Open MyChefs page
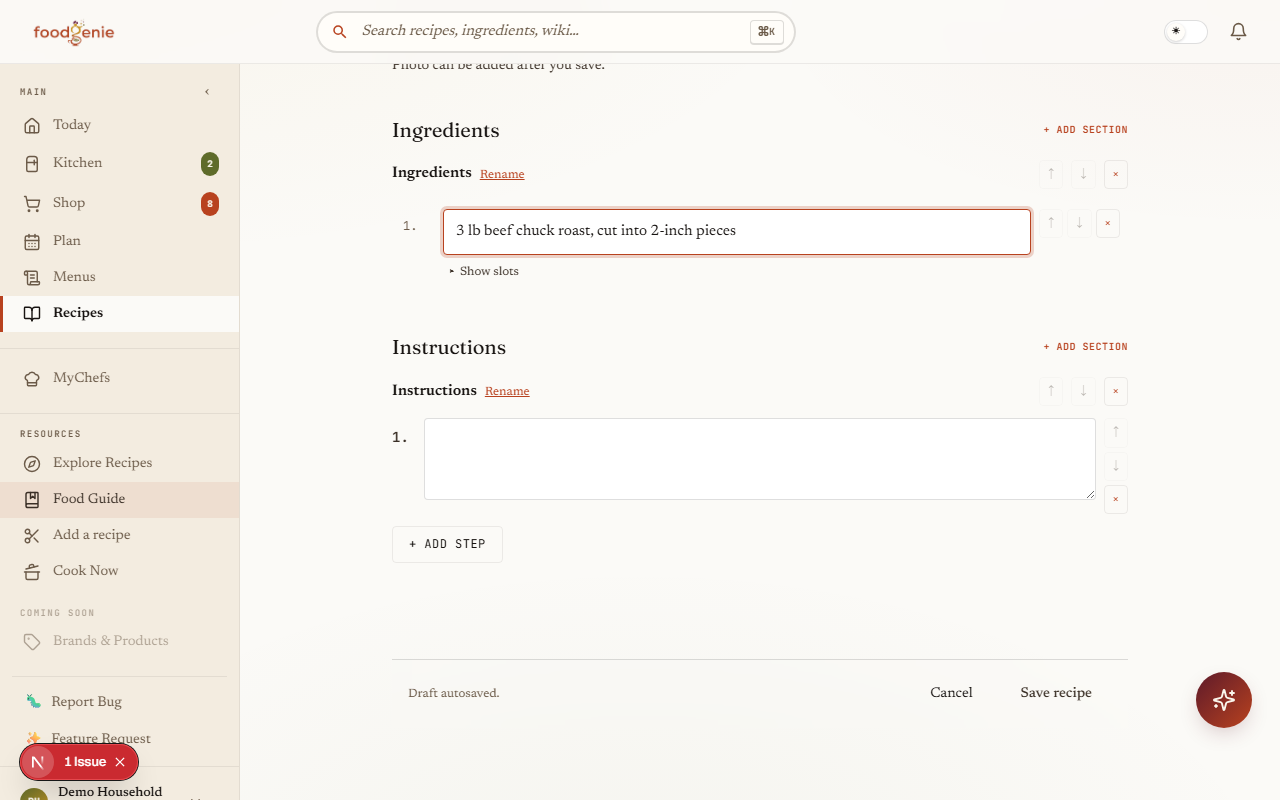This screenshot has width=1280, height=800. coord(120,378)
